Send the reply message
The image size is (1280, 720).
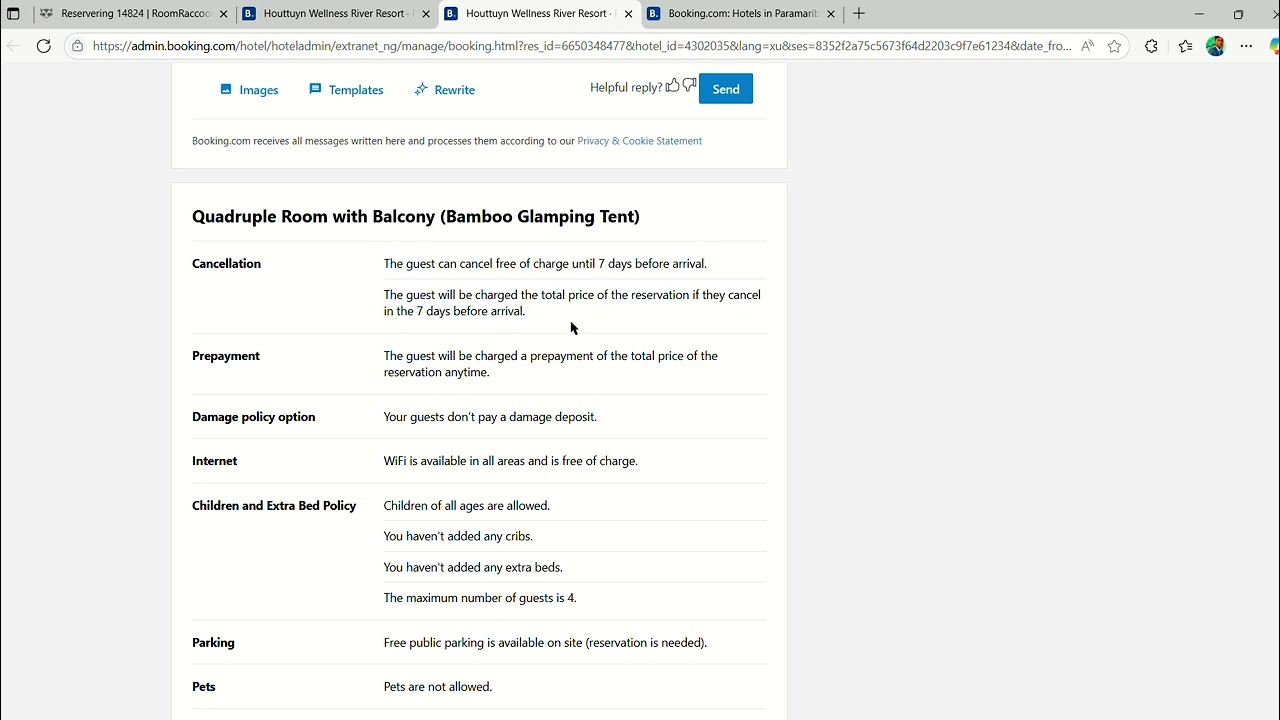[x=726, y=89]
